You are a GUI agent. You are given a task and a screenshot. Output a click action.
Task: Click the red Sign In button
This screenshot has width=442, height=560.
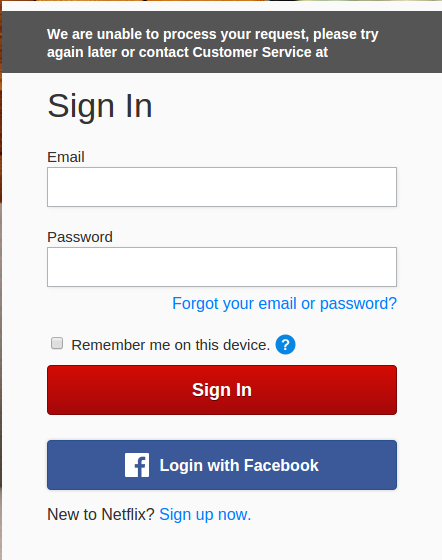pyautogui.click(x=222, y=390)
